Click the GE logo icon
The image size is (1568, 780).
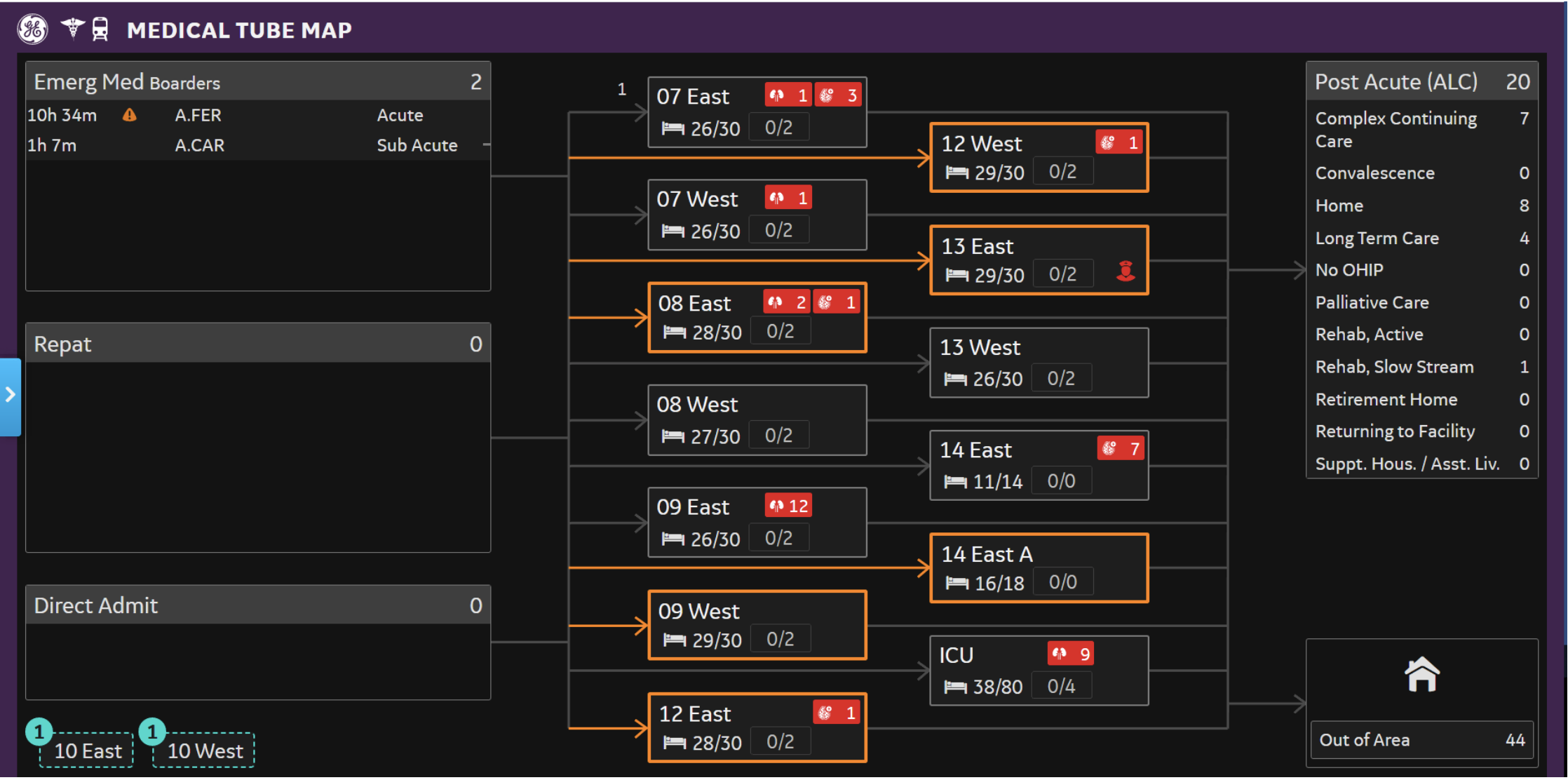[32, 29]
